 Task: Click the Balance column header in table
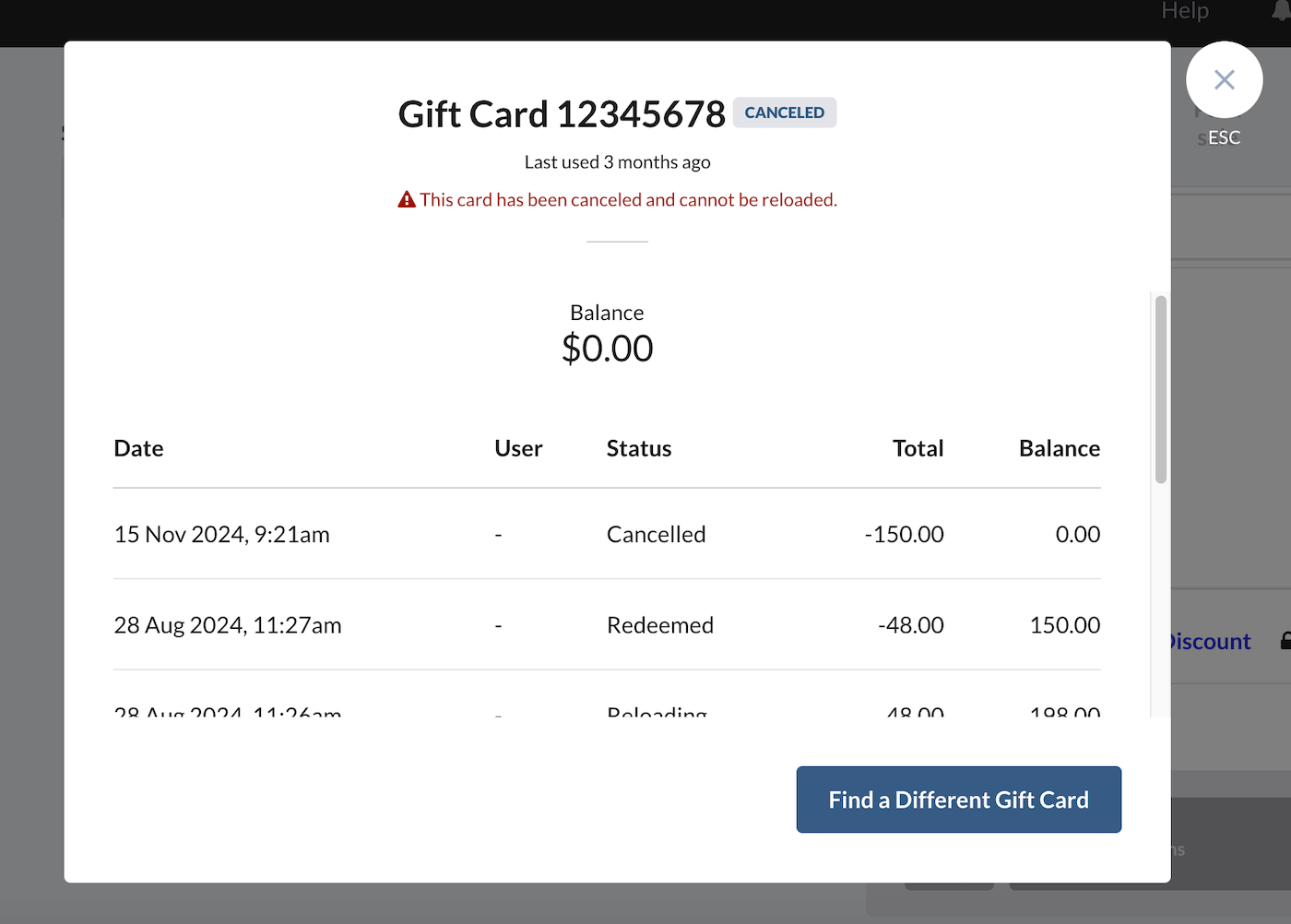pos(1060,448)
